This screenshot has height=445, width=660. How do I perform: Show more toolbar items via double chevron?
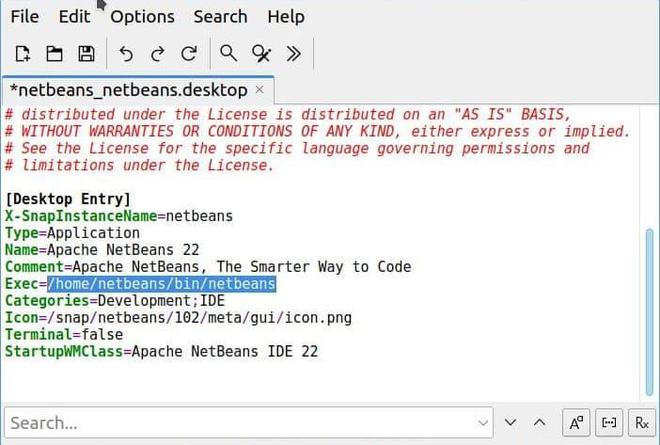point(293,54)
